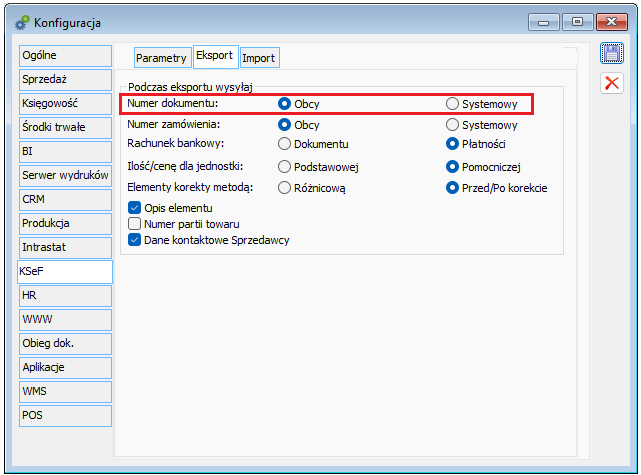Select Systemowy for Numer dokumentu
Screen dimensions: 641x475
click(x=453, y=103)
